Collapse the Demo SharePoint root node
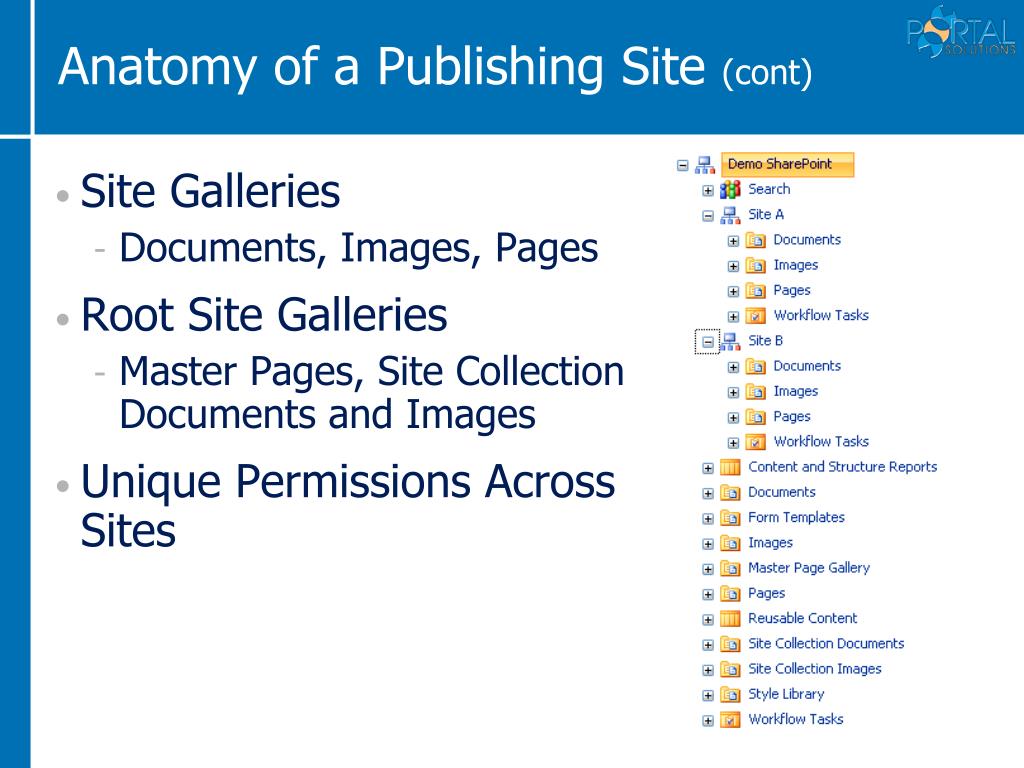Screen dimensions: 1024x768 click(x=682, y=166)
